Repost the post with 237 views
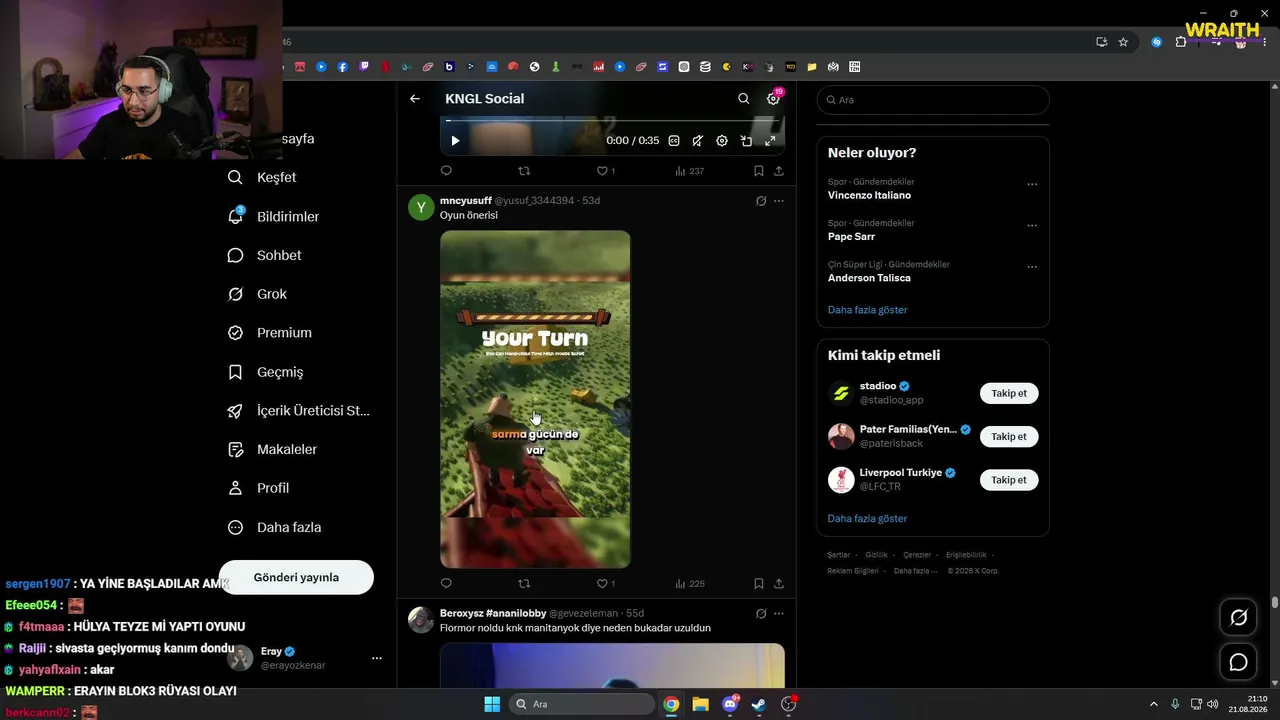The width and height of the screenshot is (1280, 720). [524, 171]
